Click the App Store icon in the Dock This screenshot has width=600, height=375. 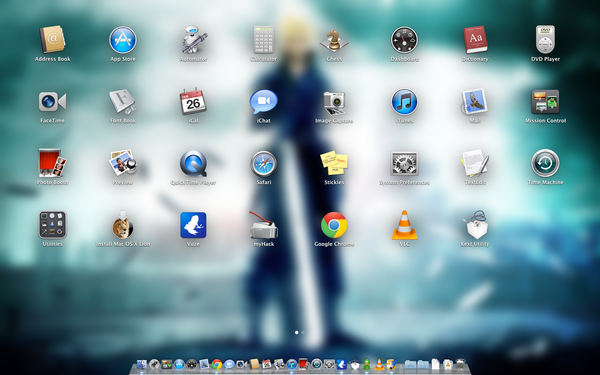coord(179,364)
